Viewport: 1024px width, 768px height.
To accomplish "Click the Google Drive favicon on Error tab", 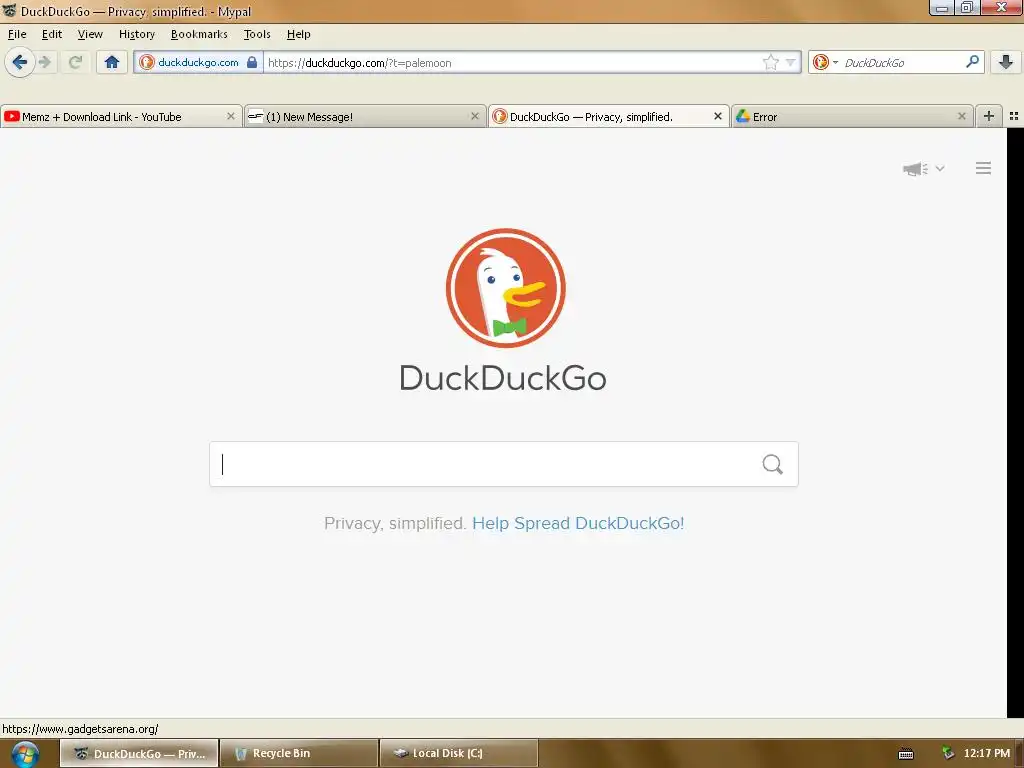I will [x=743, y=116].
